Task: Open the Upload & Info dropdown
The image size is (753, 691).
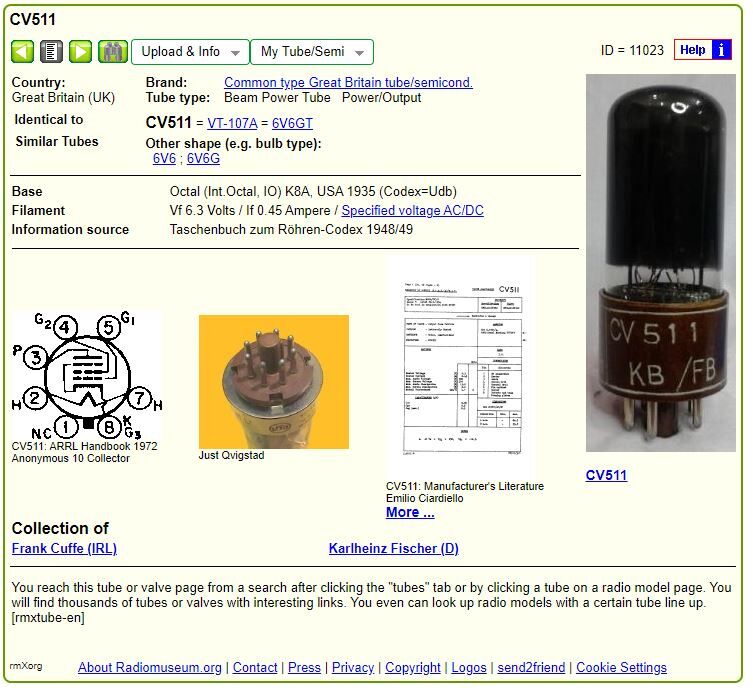Action: point(190,52)
